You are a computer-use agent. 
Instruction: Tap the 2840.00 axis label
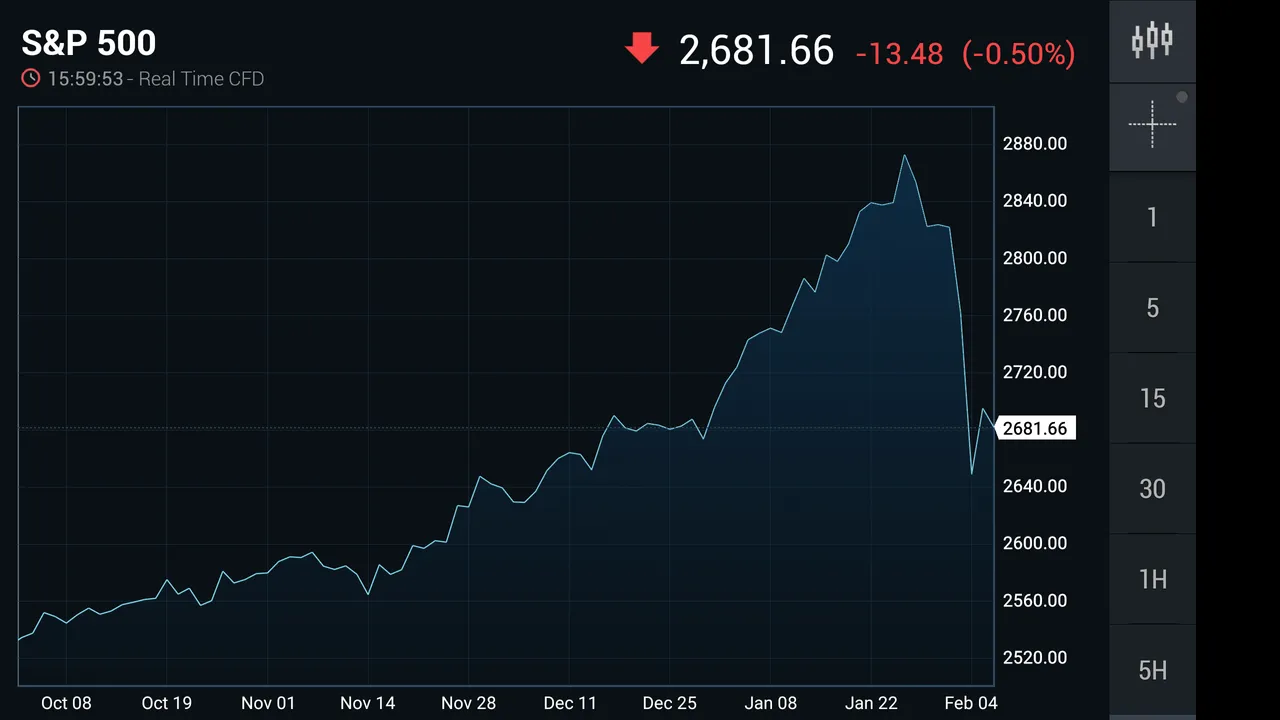pos(1035,201)
